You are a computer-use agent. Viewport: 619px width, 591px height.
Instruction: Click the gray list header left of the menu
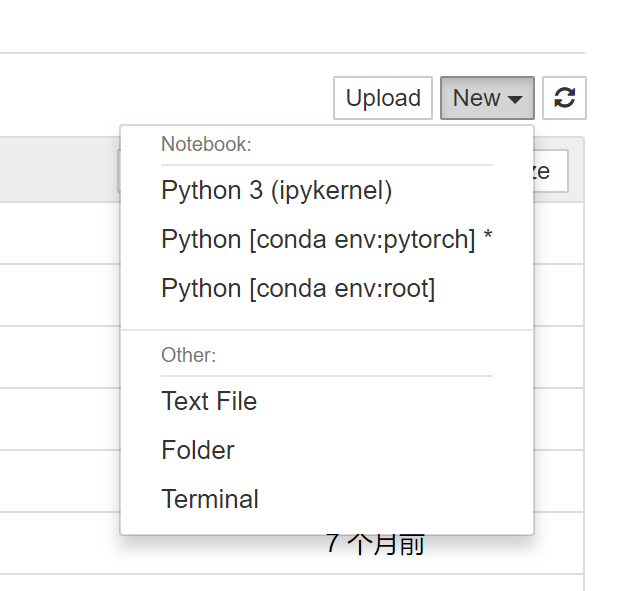coord(58,170)
